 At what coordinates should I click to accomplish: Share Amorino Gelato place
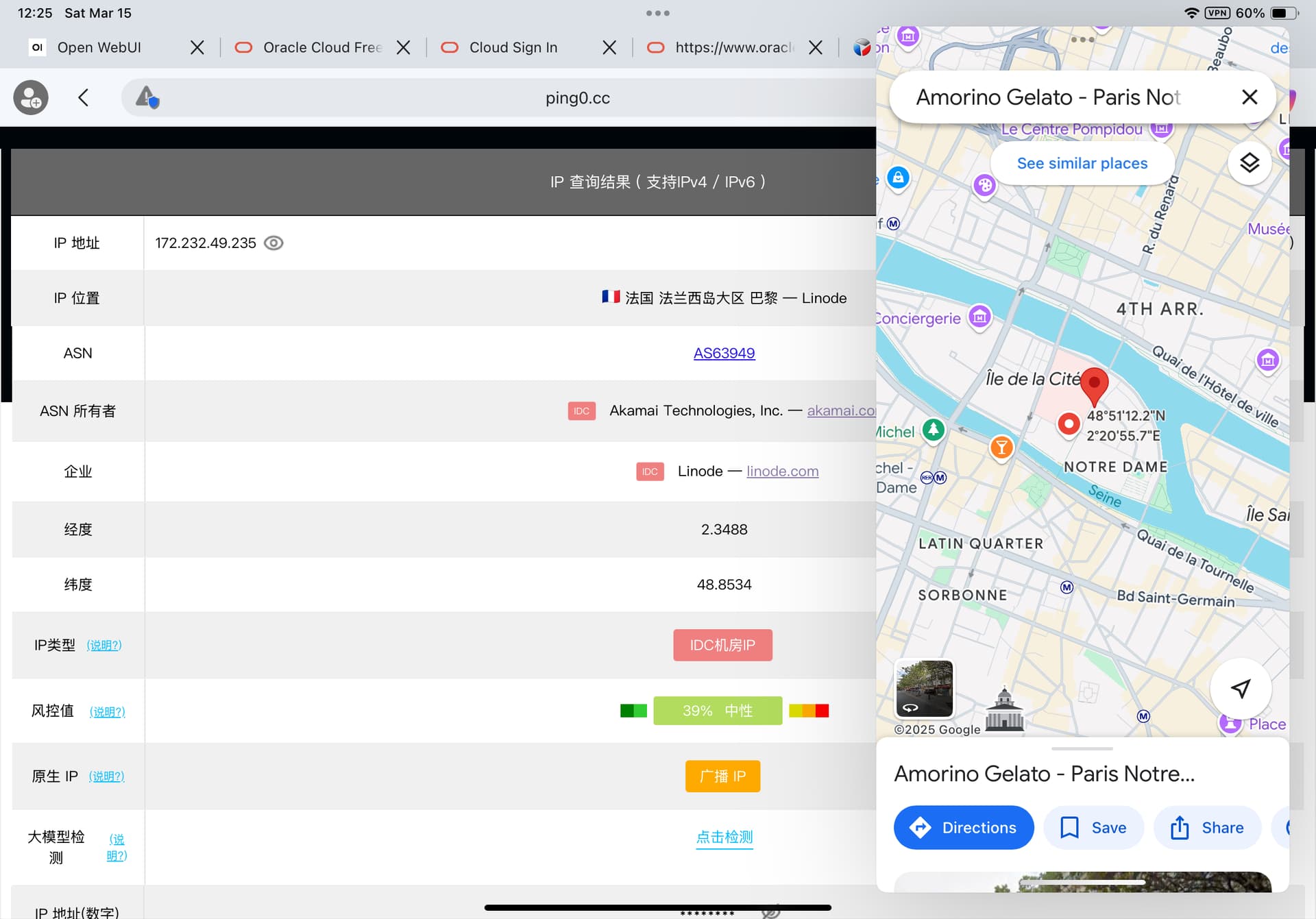pyautogui.click(x=1207, y=827)
